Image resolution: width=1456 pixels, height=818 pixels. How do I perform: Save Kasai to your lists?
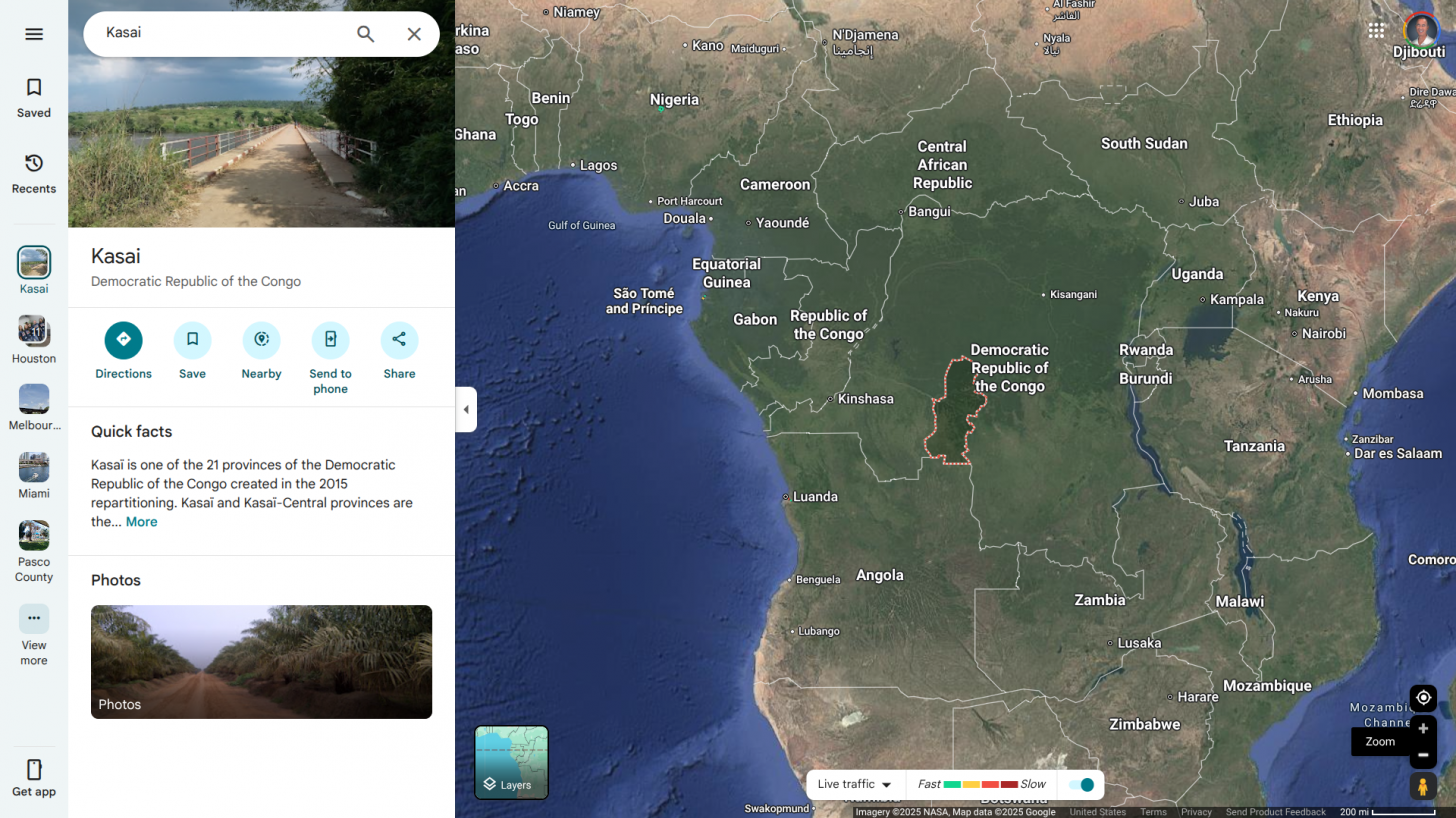pos(192,340)
